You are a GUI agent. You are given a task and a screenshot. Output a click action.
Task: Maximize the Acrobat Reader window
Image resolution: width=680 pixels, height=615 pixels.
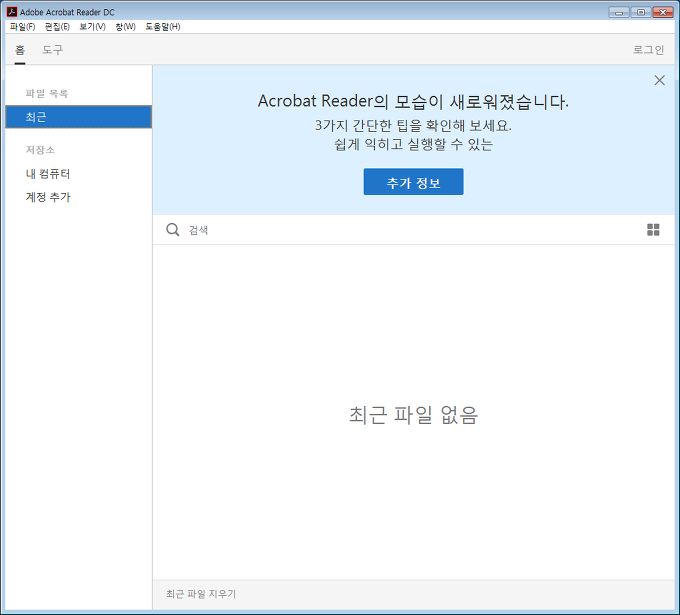(641, 12)
